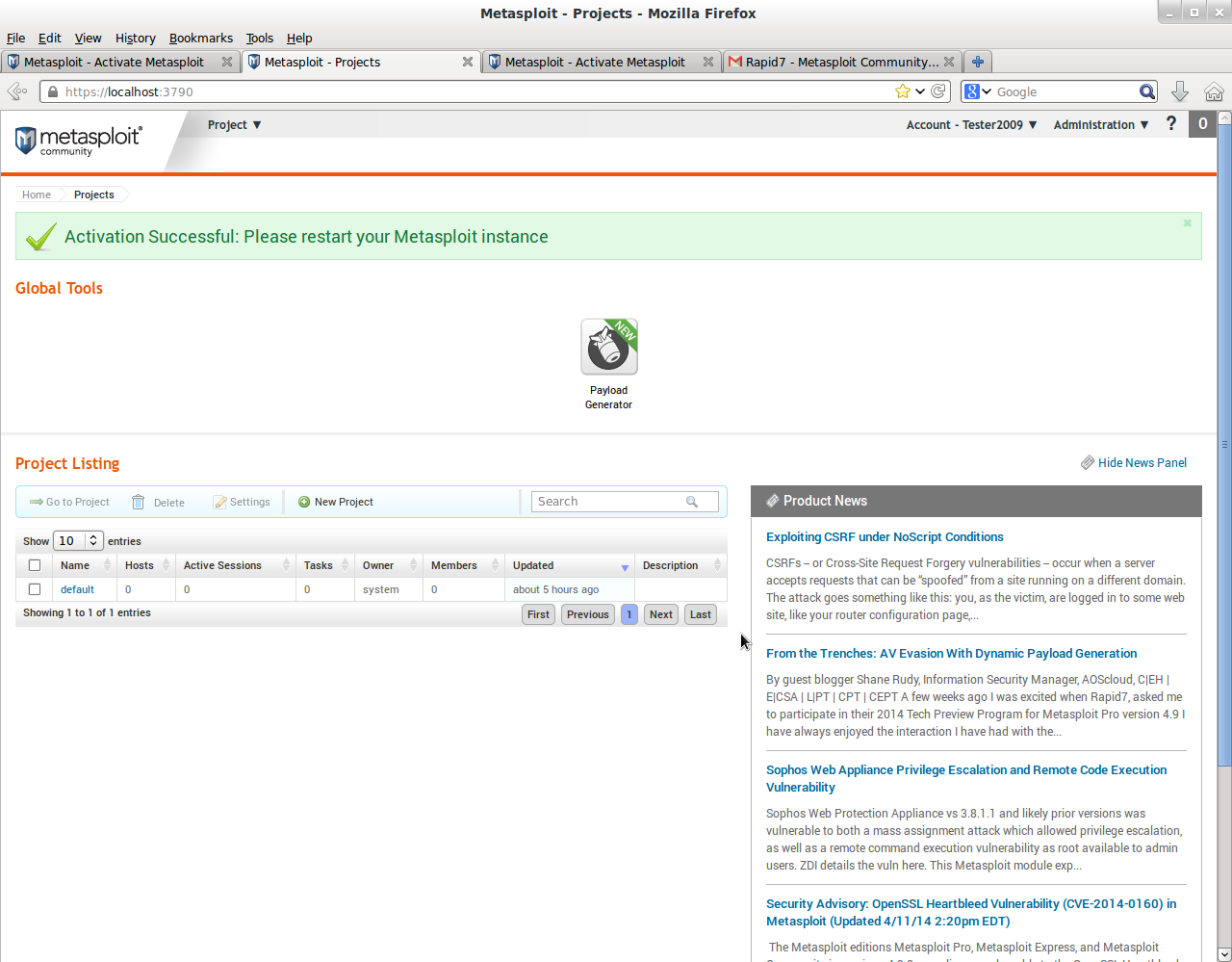Screen dimensions: 1232x962
Task: Open the Sophos Web Appliance vulnerability article
Action: click(966, 779)
